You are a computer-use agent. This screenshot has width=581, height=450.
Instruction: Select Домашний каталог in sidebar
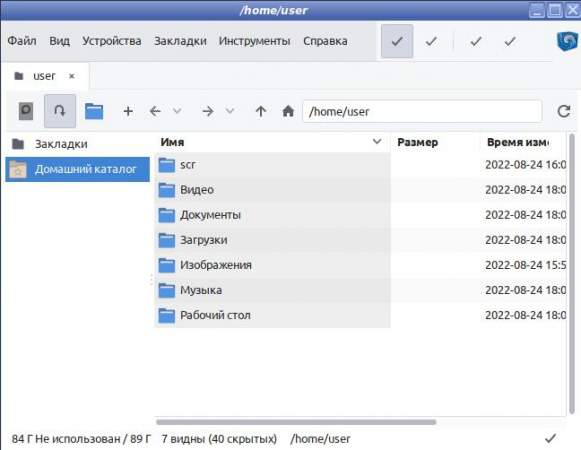tap(77, 169)
